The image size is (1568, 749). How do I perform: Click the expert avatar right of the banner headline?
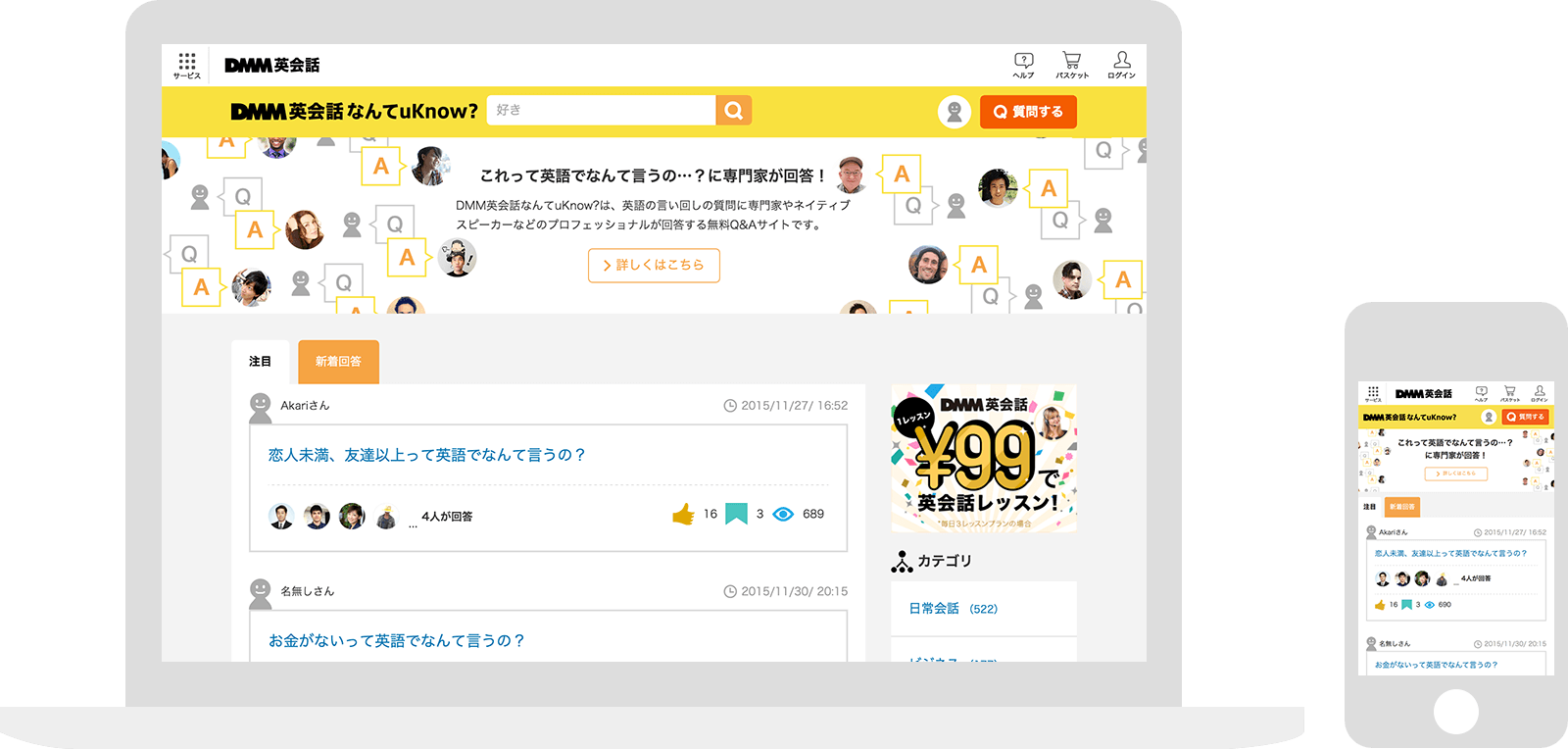pyautogui.click(x=852, y=175)
